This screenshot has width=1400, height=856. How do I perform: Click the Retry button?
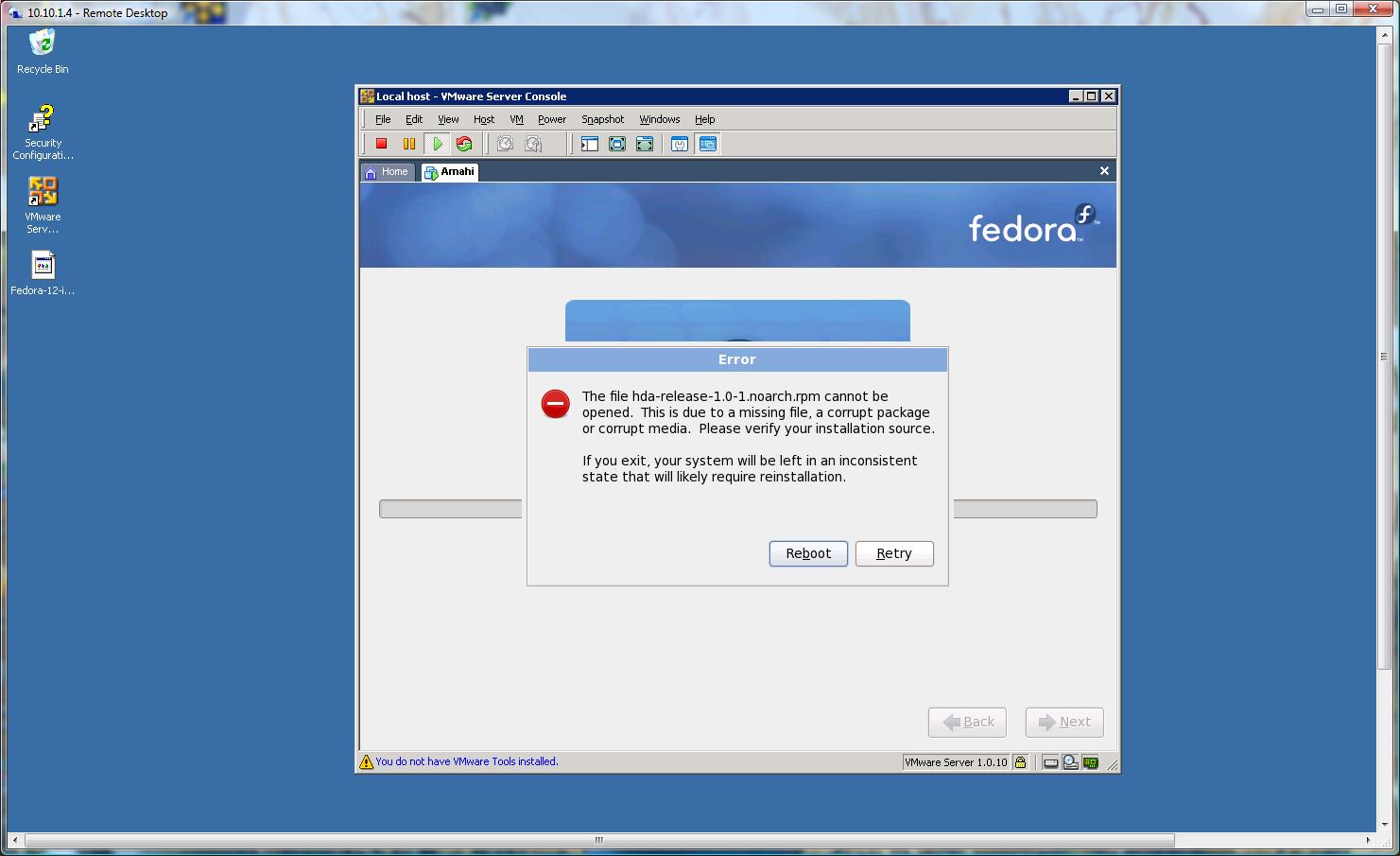(x=894, y=553)
